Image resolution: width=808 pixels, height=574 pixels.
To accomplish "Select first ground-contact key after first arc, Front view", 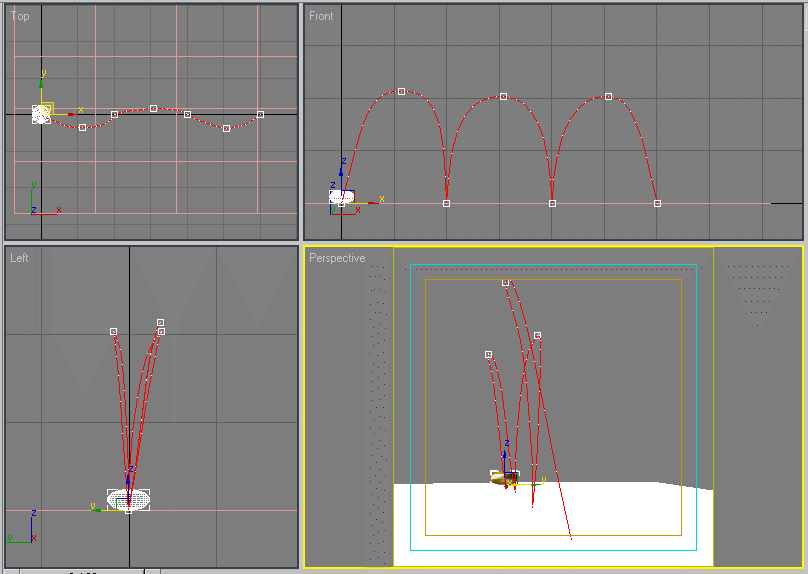I will (446, 204).
